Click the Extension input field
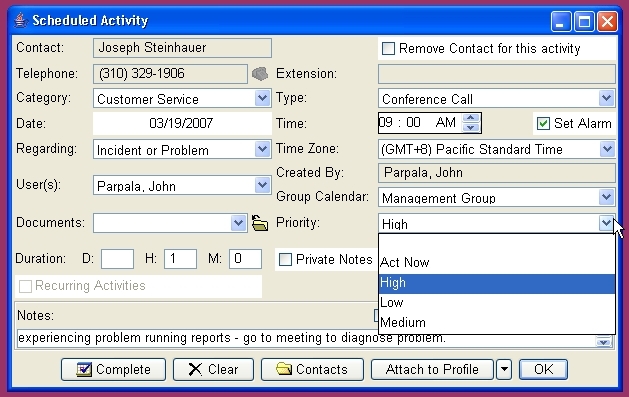 497,74
